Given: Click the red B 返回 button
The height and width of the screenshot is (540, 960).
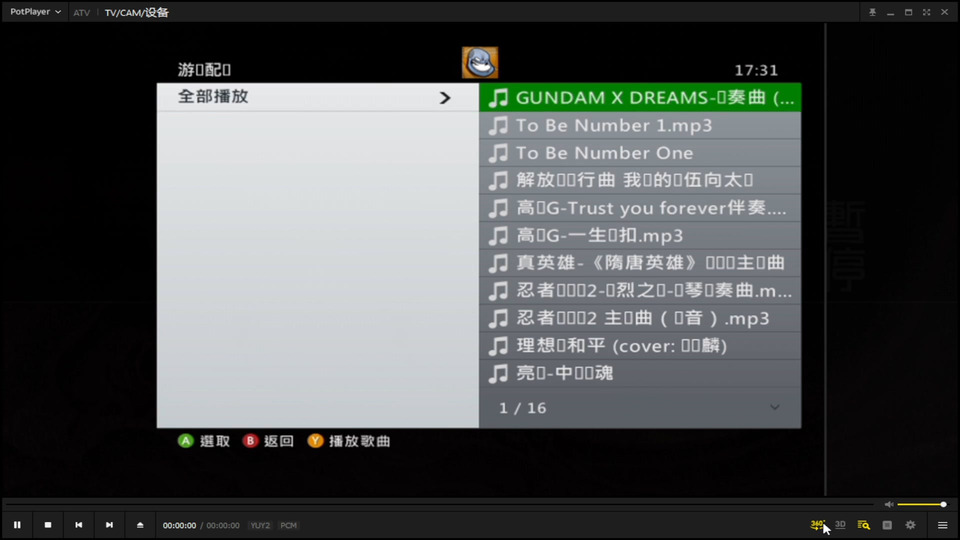Looking at the screenshot, I should (x=268, y=441).
